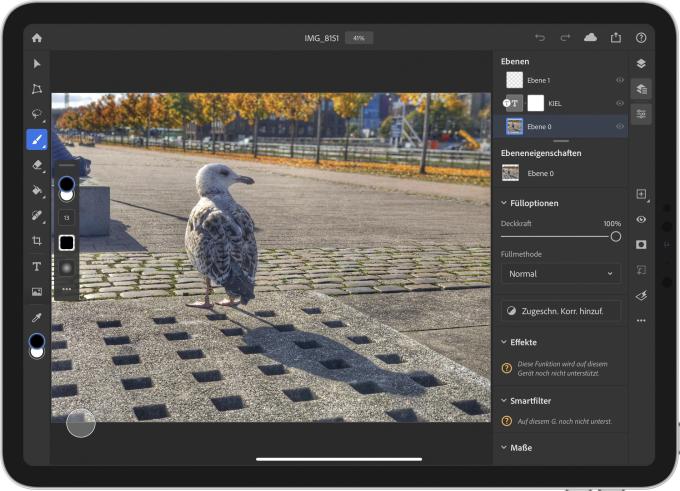Grab the layers panel resize handle
Image resolution: width=680 pixels, height=491 pixels.
point(561,141)
